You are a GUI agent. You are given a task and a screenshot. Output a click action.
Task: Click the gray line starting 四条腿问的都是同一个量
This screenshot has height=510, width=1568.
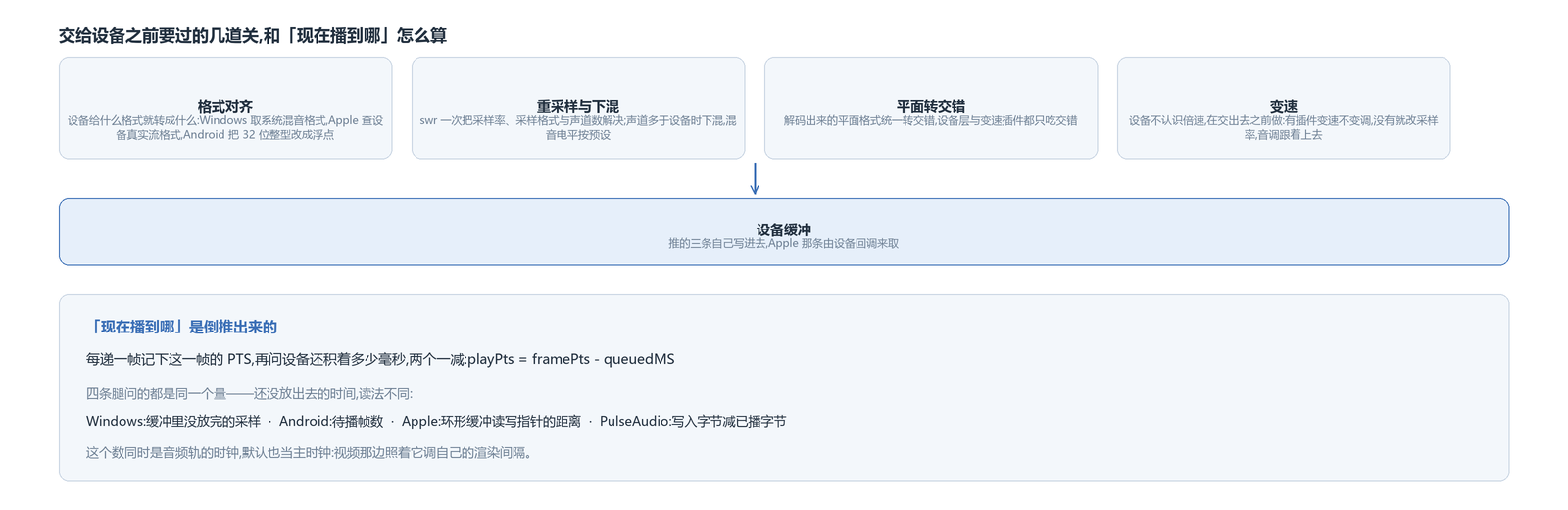[250, 394]
